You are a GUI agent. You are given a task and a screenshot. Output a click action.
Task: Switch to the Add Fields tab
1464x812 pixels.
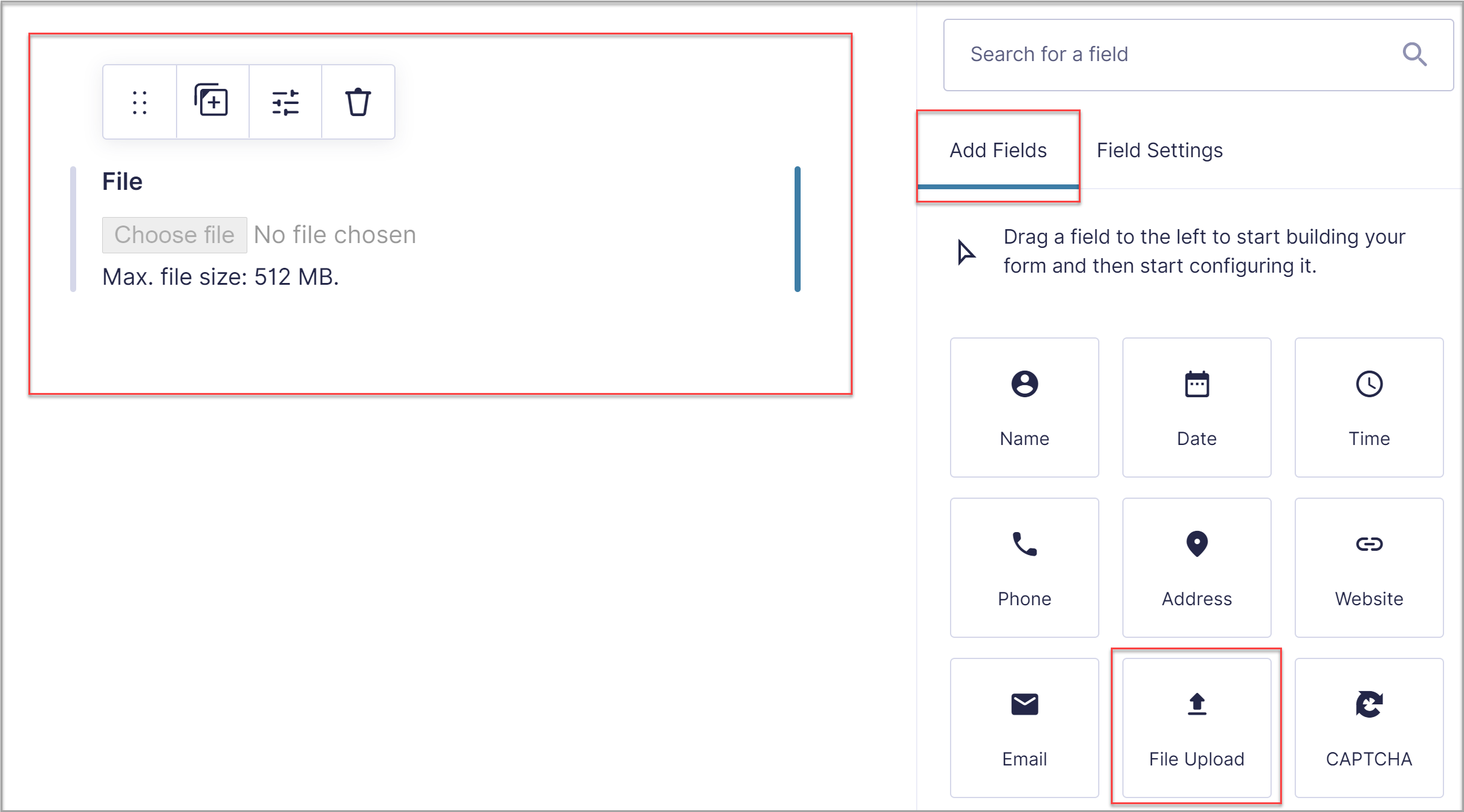(x=997, y=150)
